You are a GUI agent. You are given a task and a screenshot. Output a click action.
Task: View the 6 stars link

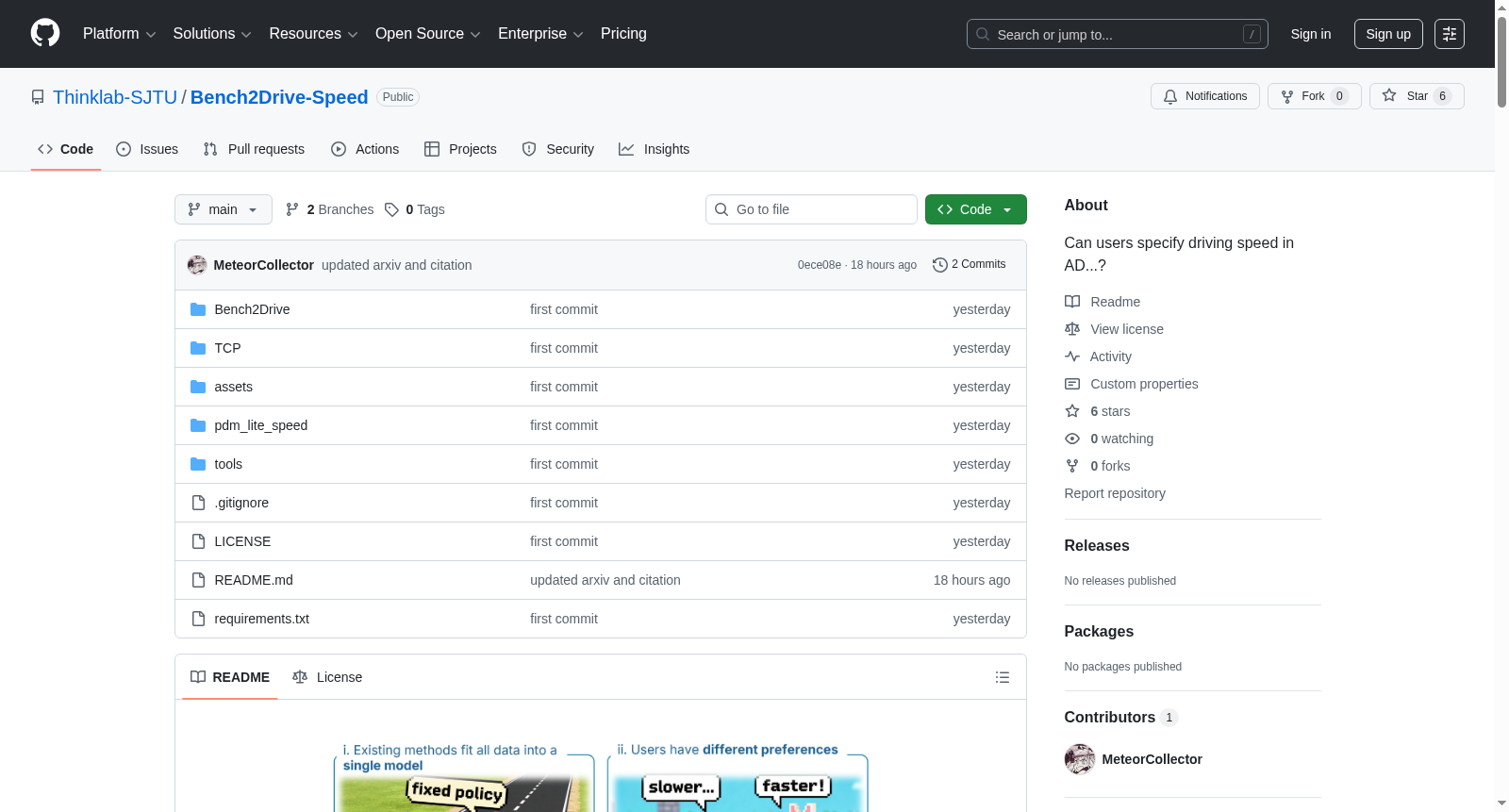pyautogui.click(x=1098, y=411)
